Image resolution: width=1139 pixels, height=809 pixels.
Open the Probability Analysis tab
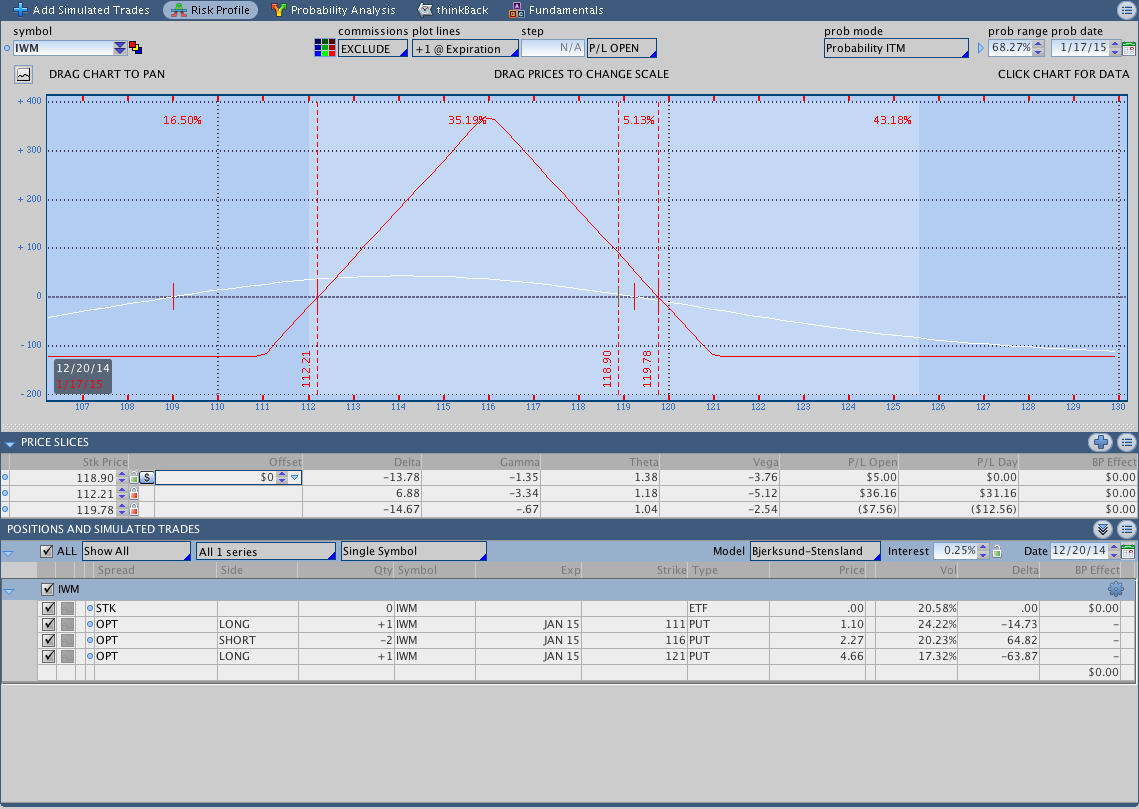coord(333,10)
